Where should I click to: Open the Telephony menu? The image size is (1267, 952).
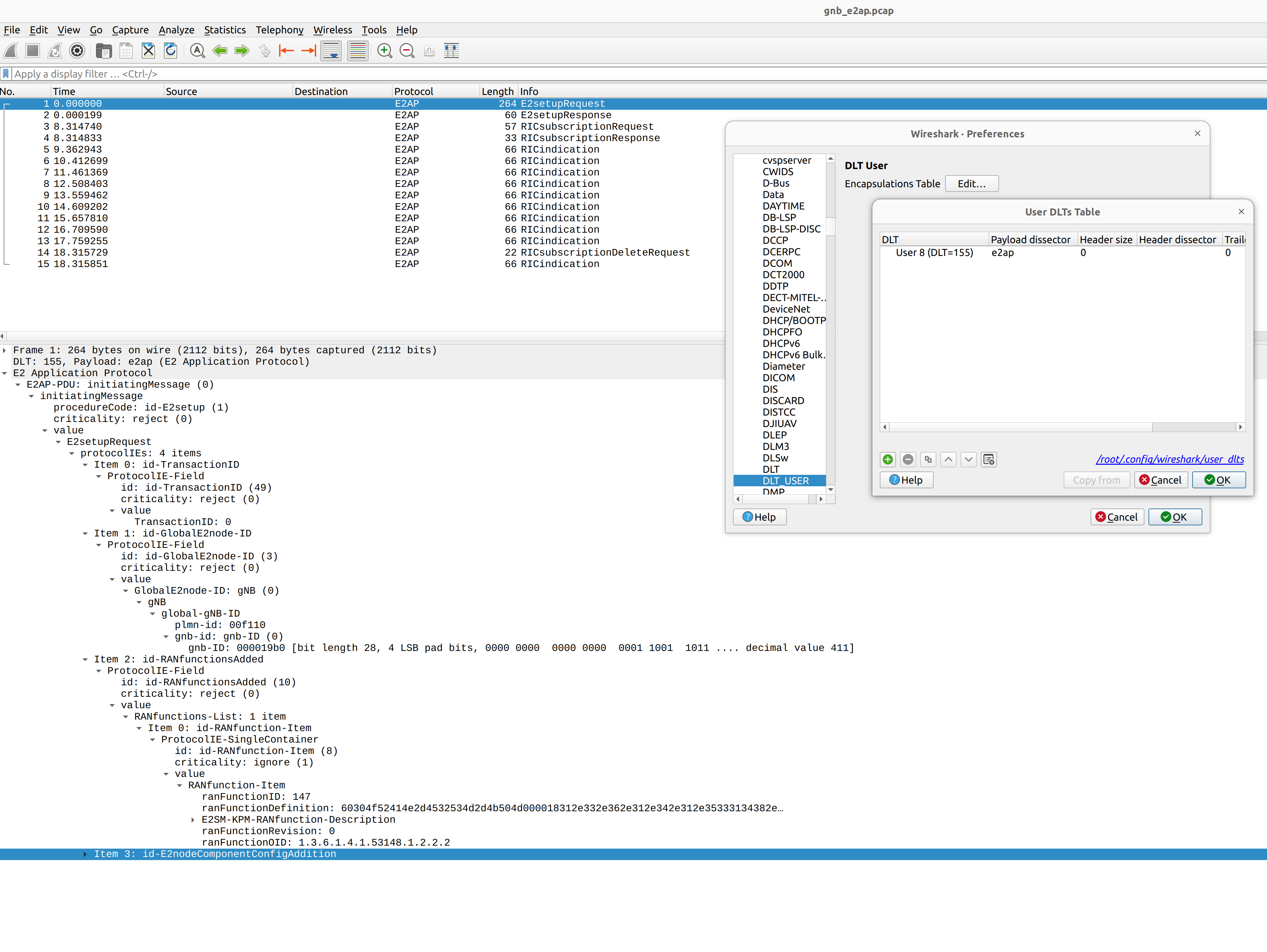pos(279,30)
